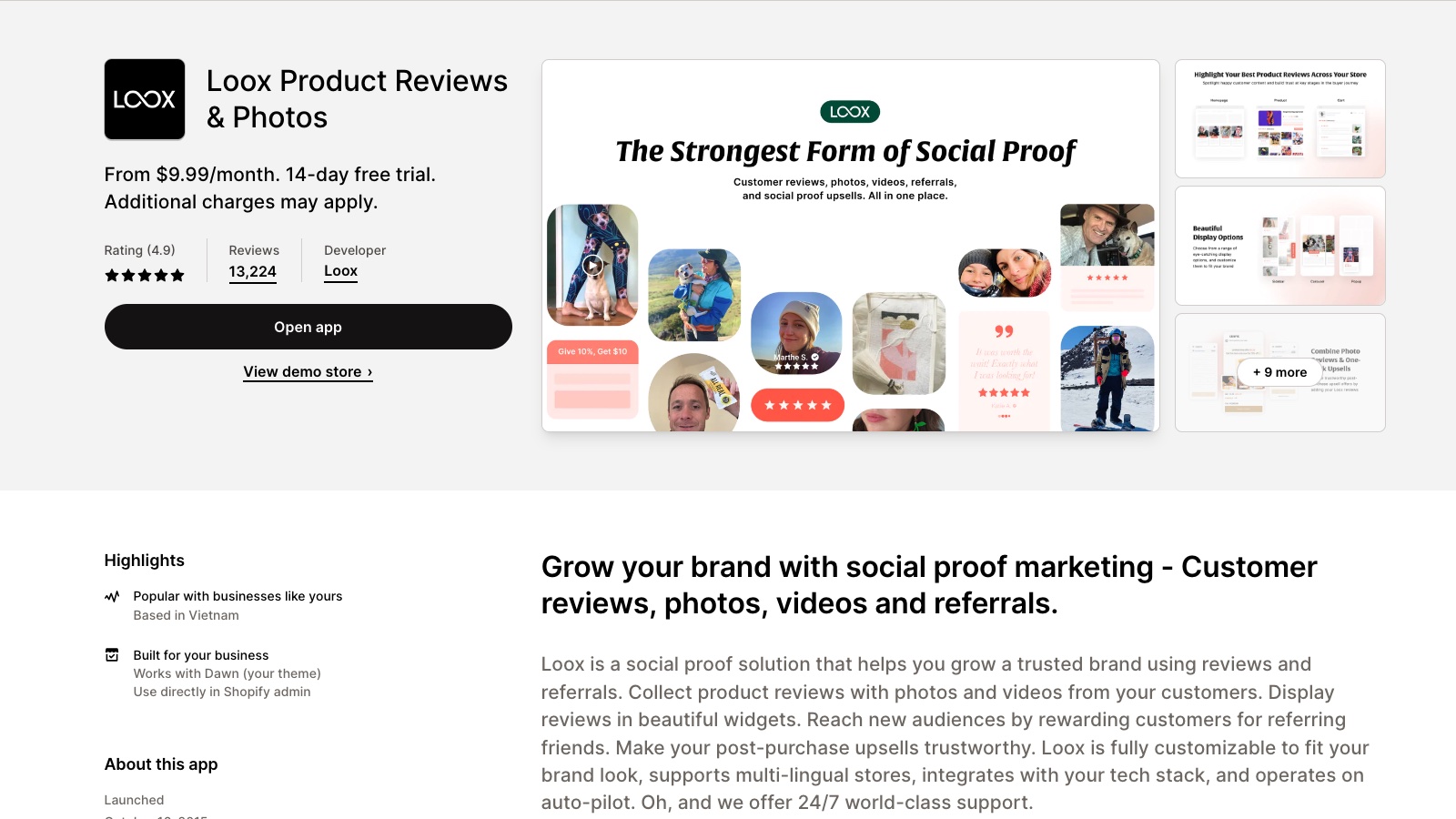Viewport: 1456px width, 819px height.
Task: Play the dog video thumbnail
Action: (592, 265)
